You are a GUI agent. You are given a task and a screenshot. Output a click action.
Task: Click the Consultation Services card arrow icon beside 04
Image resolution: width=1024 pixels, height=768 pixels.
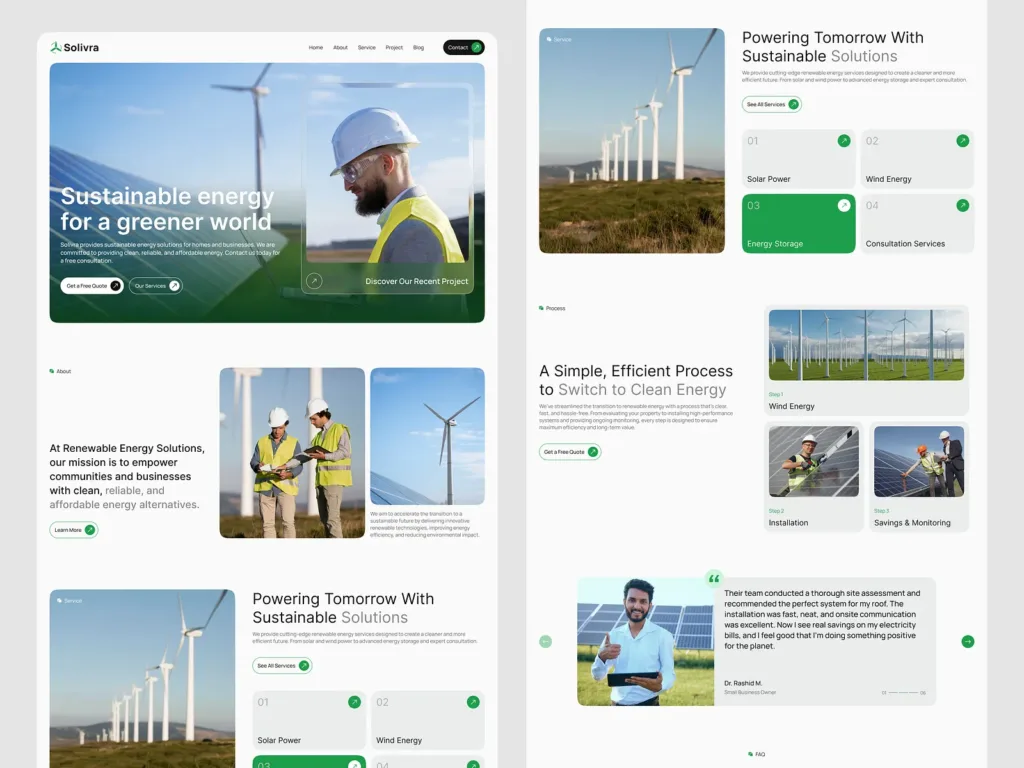click(963, 205)
